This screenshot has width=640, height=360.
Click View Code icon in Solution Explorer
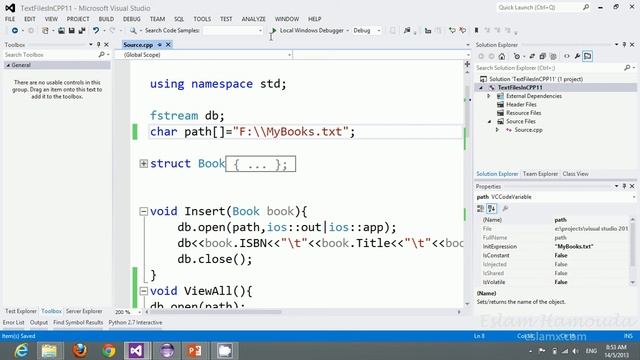(567, 56)
